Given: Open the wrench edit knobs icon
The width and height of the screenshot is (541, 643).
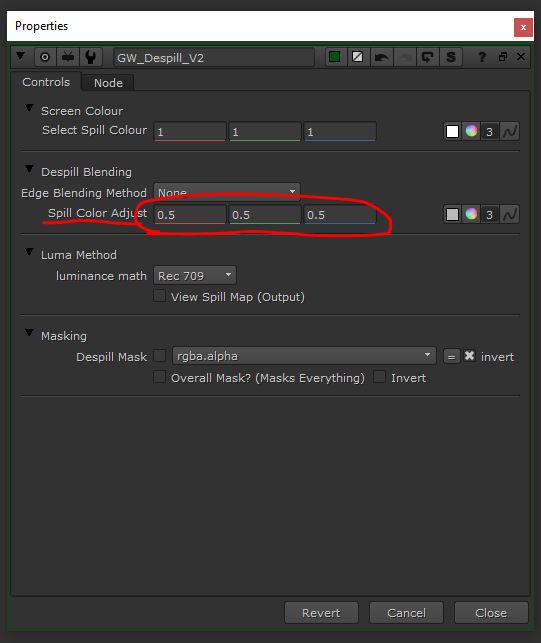Looking at the screenshot, I should 91,57.
